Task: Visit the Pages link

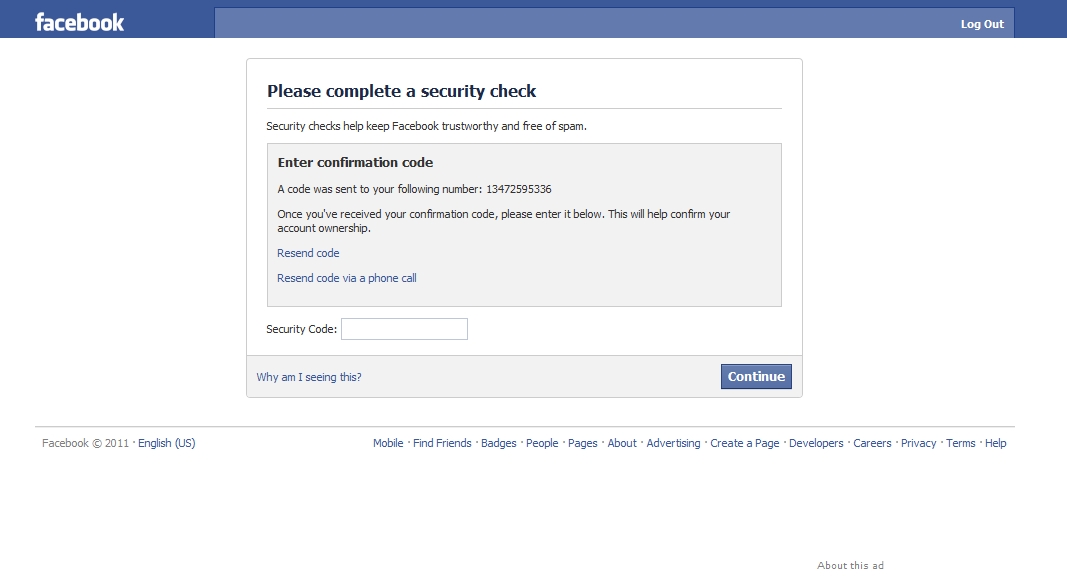Action: pos(582,443)
